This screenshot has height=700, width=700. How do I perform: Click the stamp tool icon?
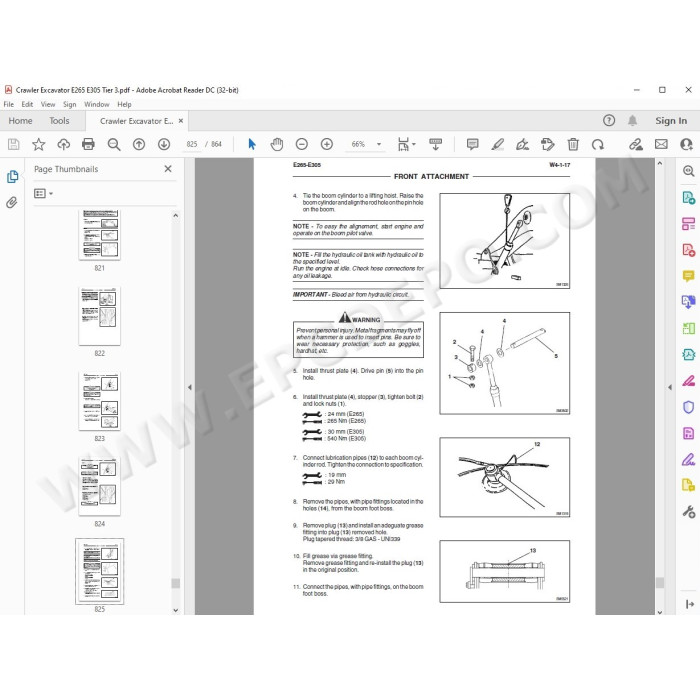[x=547, y=144]
